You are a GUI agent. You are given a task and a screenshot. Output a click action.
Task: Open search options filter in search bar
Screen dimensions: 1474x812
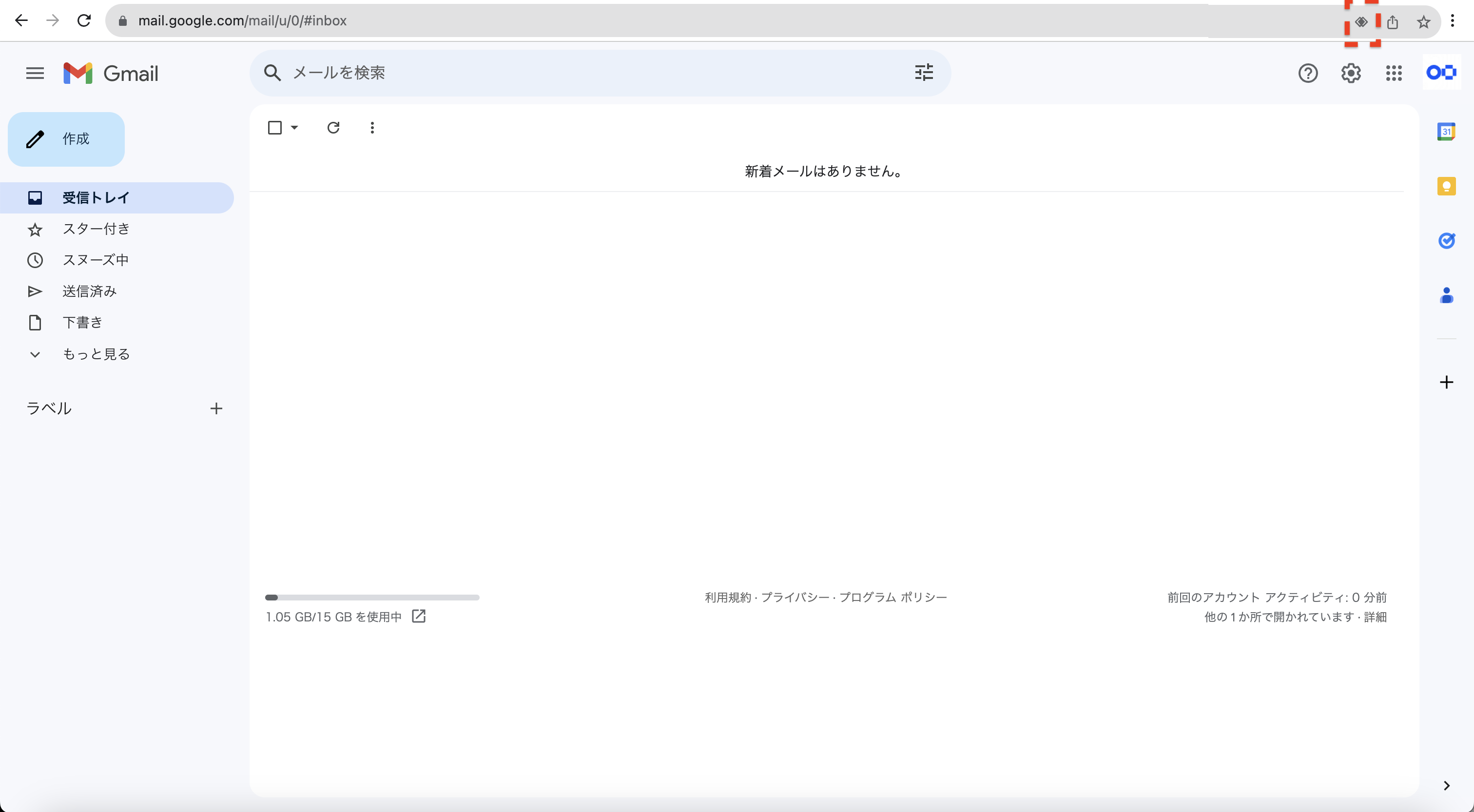[924, 73]
